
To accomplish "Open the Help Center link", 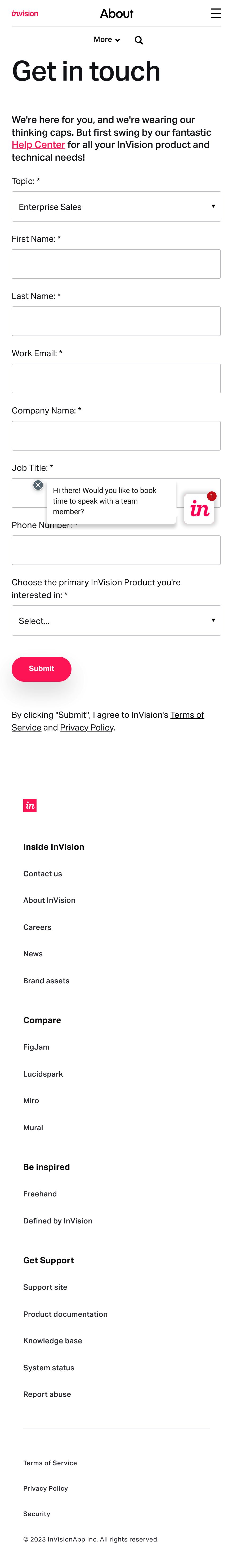I will coord(38,145).
